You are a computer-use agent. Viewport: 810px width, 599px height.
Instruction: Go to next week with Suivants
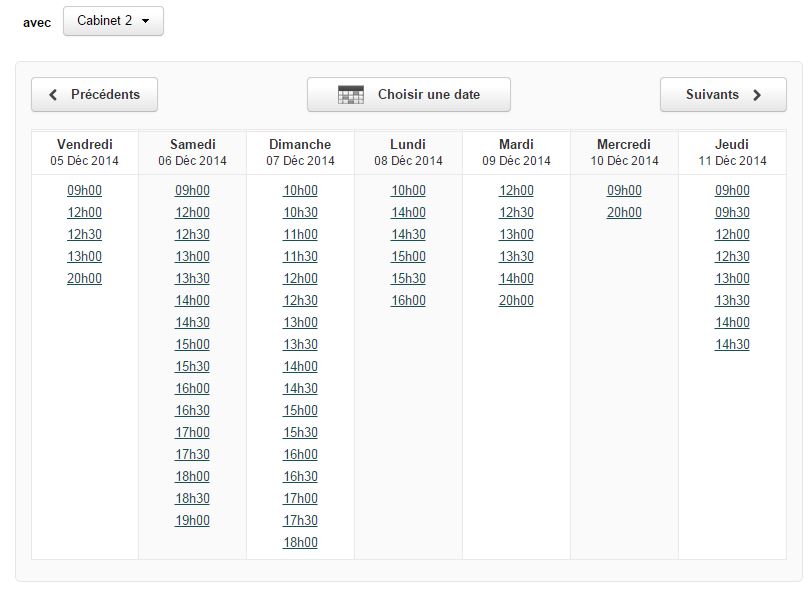723,94
